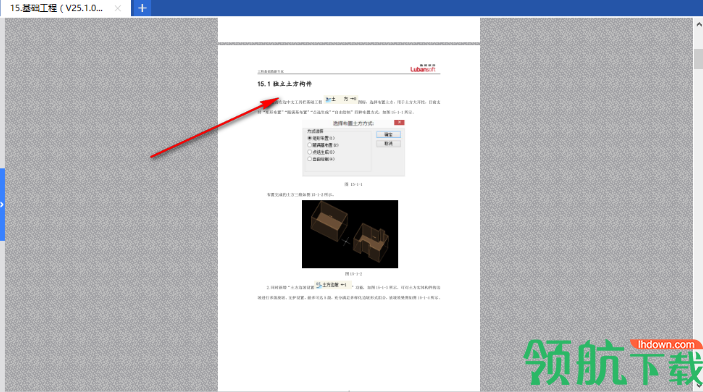This screenshot has width=703, height=392.
Task: Click the Lubansoft logo in page header
Action: 422,68
